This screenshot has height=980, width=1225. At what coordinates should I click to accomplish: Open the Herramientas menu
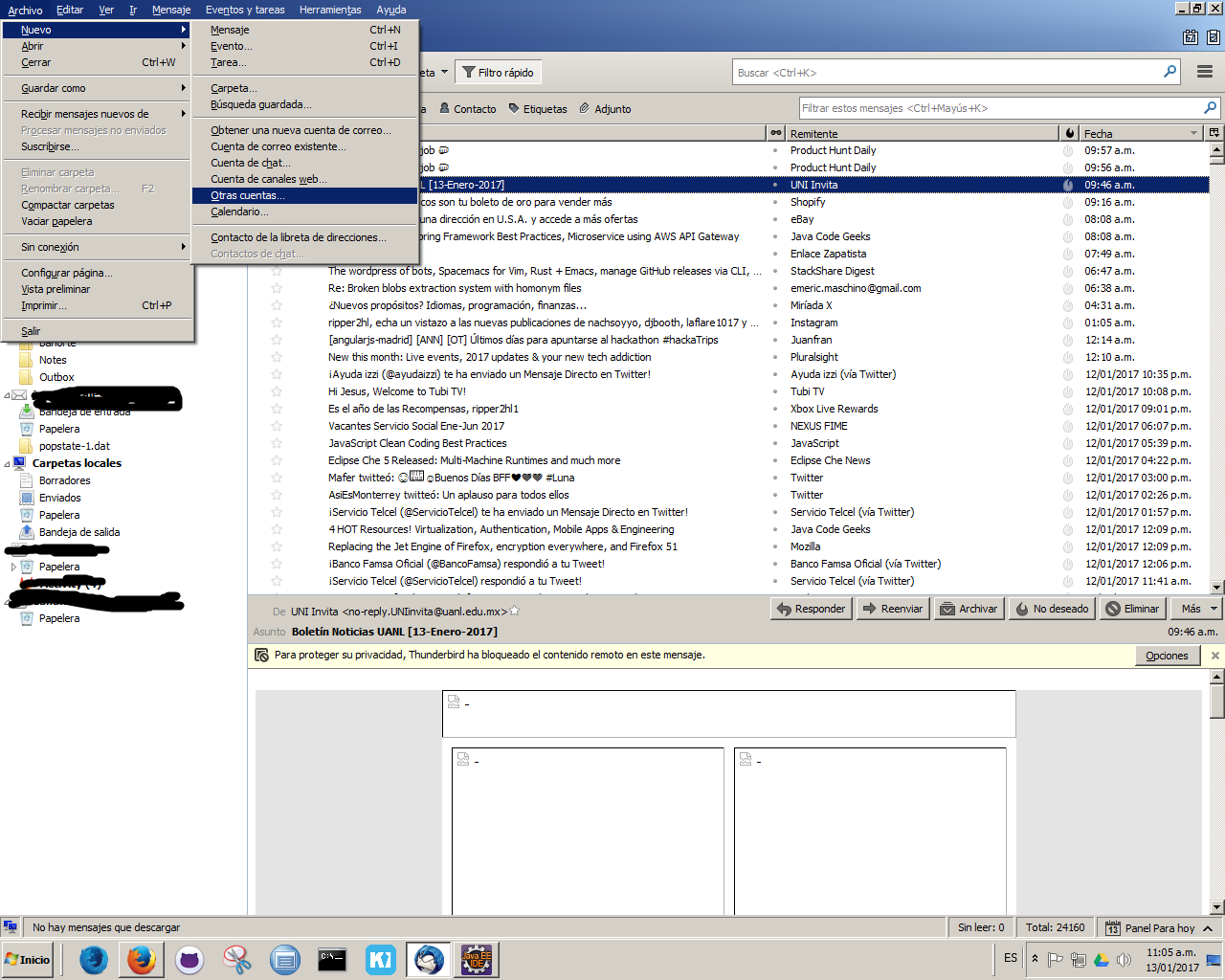click(330, 10)
